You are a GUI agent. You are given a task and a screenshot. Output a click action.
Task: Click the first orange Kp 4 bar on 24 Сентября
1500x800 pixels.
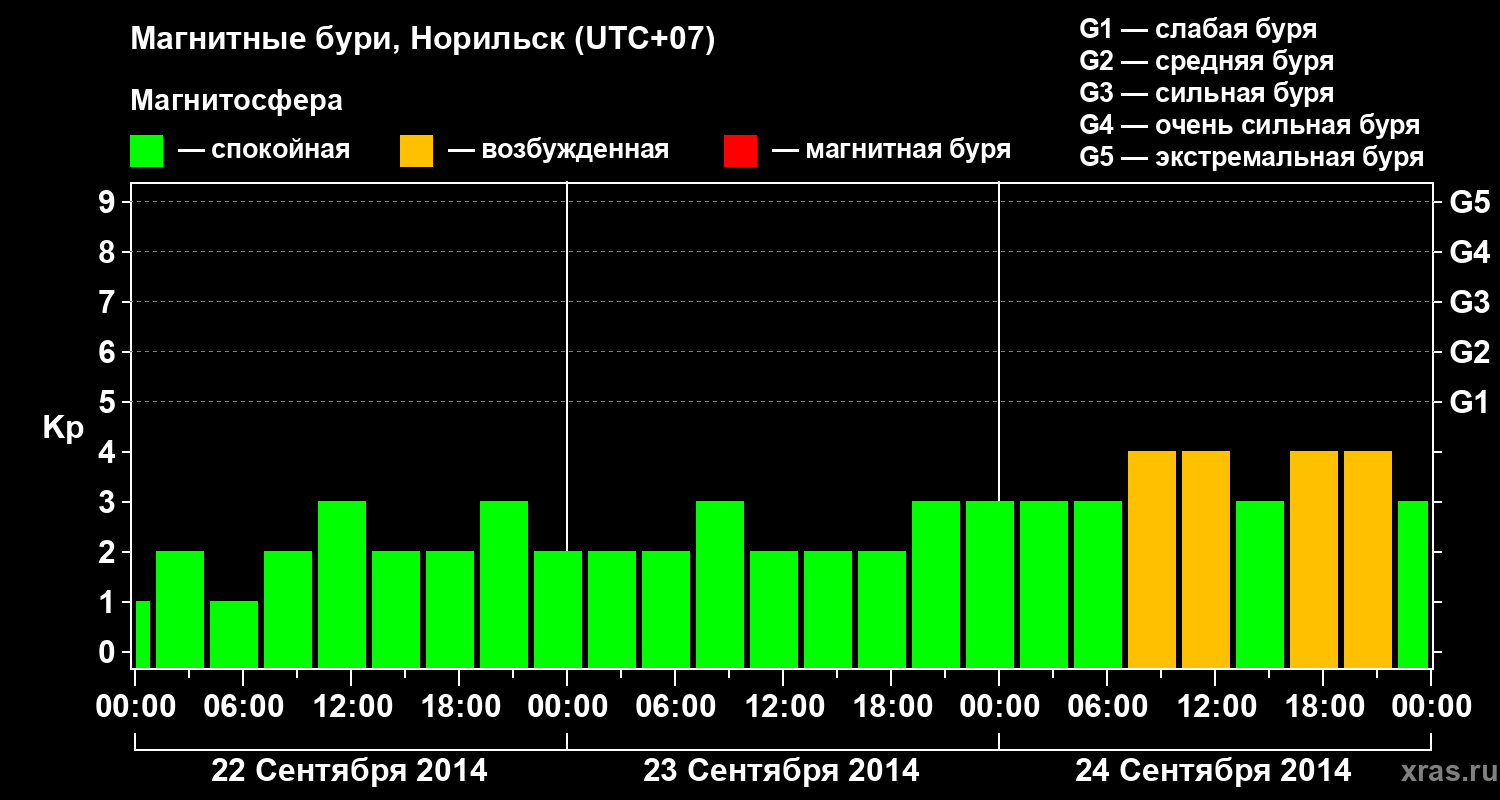(1152, 559)
